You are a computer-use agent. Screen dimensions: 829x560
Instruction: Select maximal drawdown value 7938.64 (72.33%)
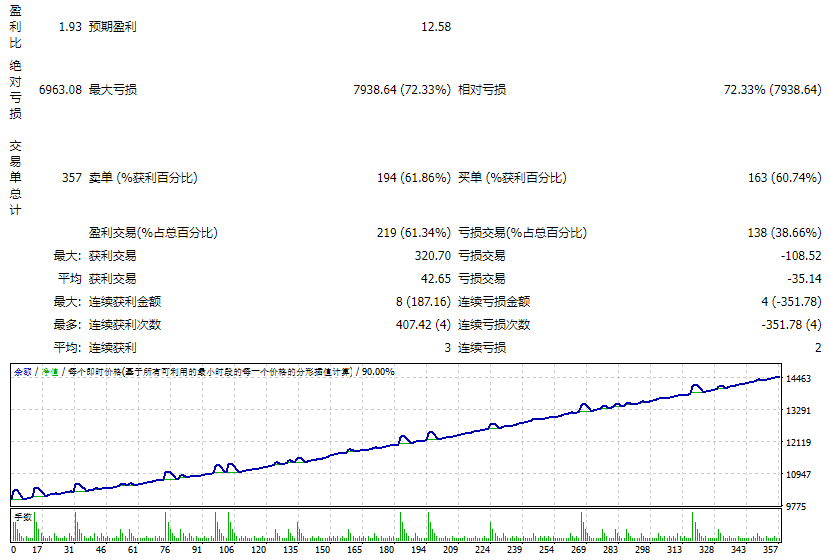402,90
